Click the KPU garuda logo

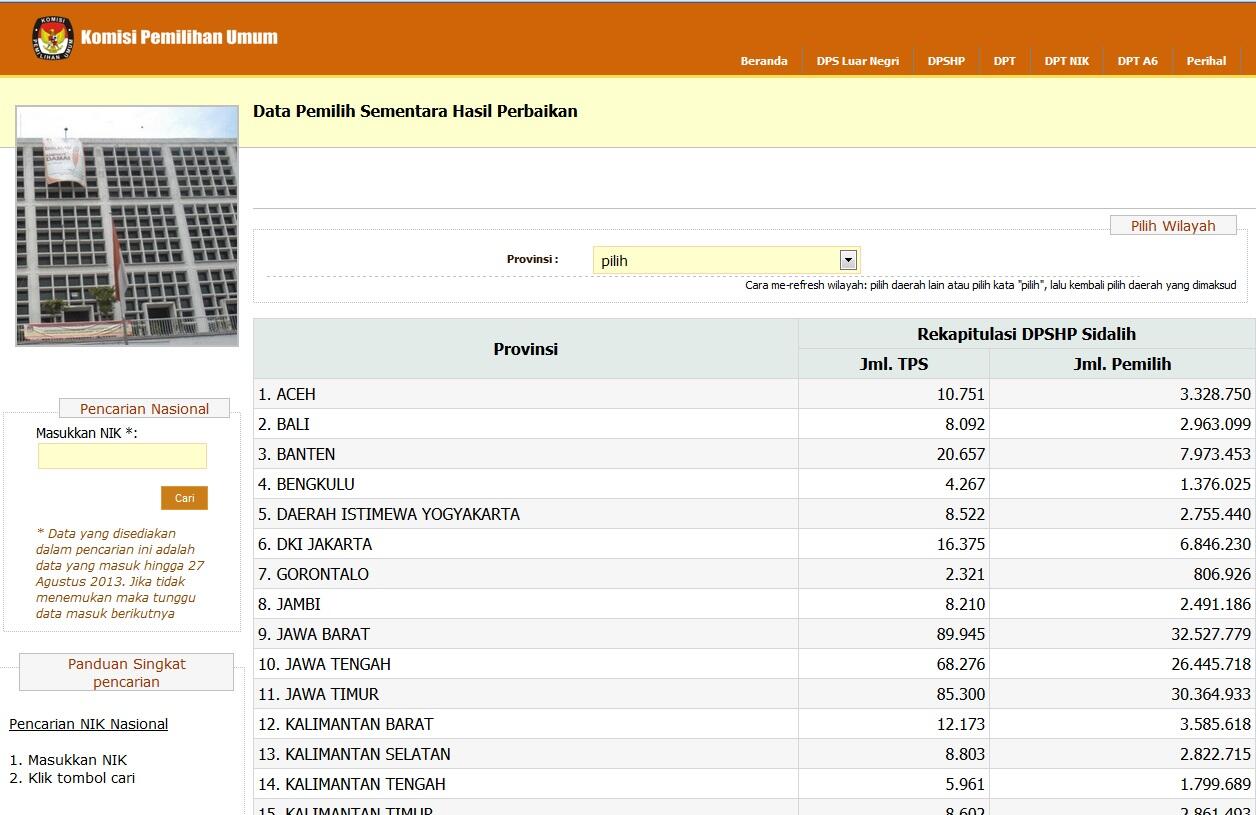(x=53, y=38)
